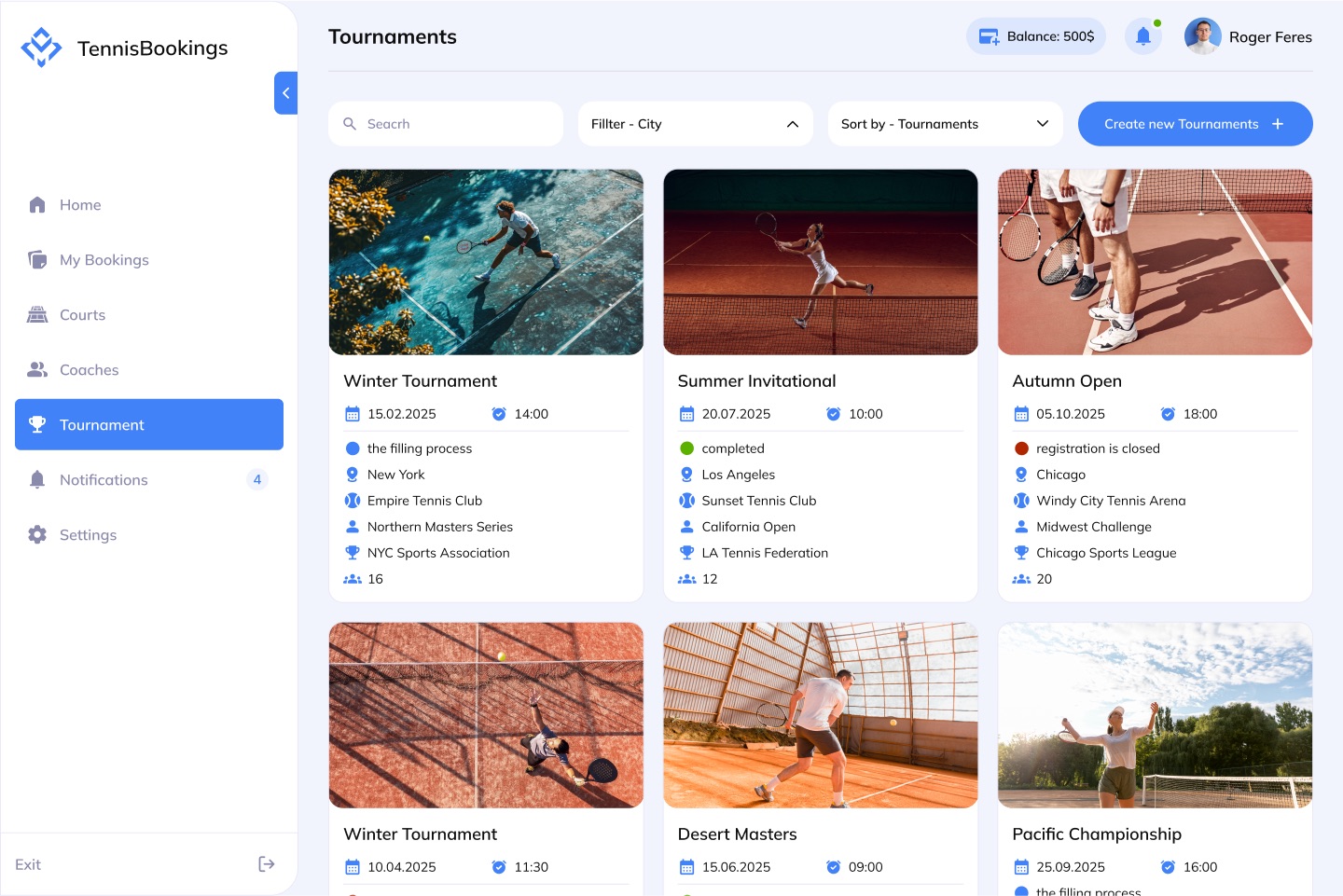Click participants icon beside 16
Image resolution: width=1343 pixels, height=896 pixels.
353,579
